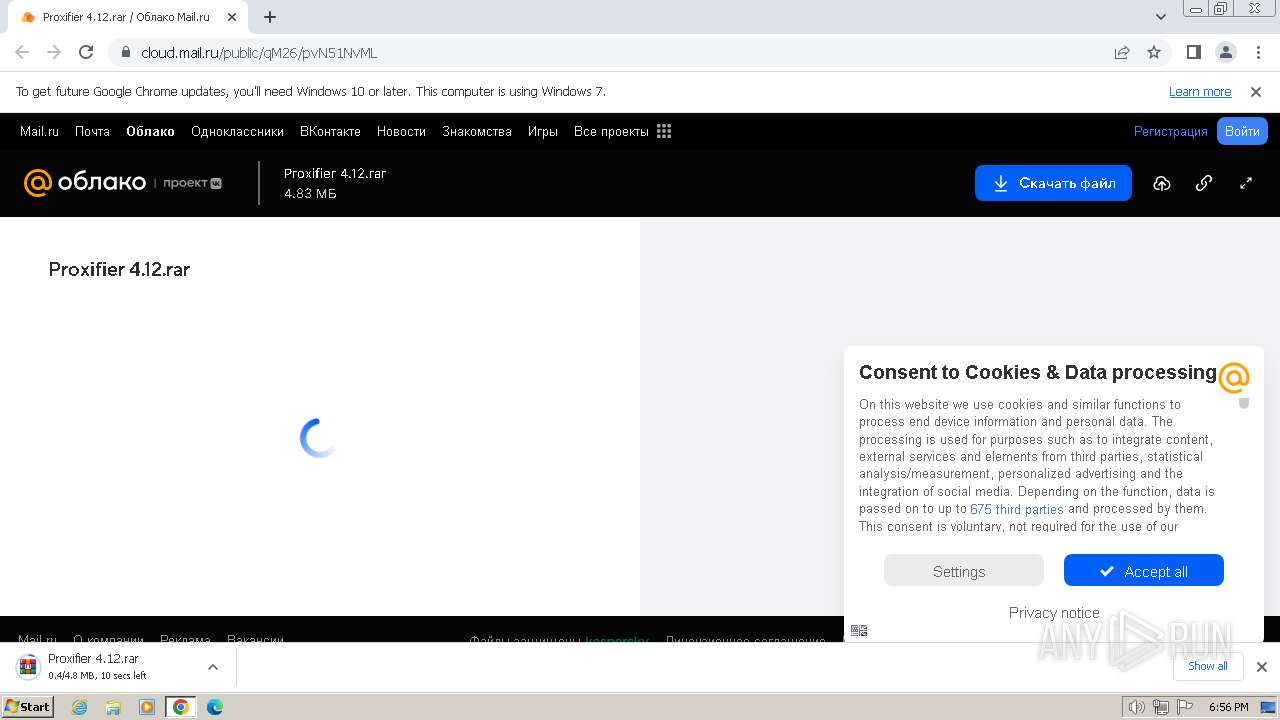The width and height of the screenshot is (1280, 720).
Task: Bookmark this page with the star icon
Action: click(x=1154, y=53)
